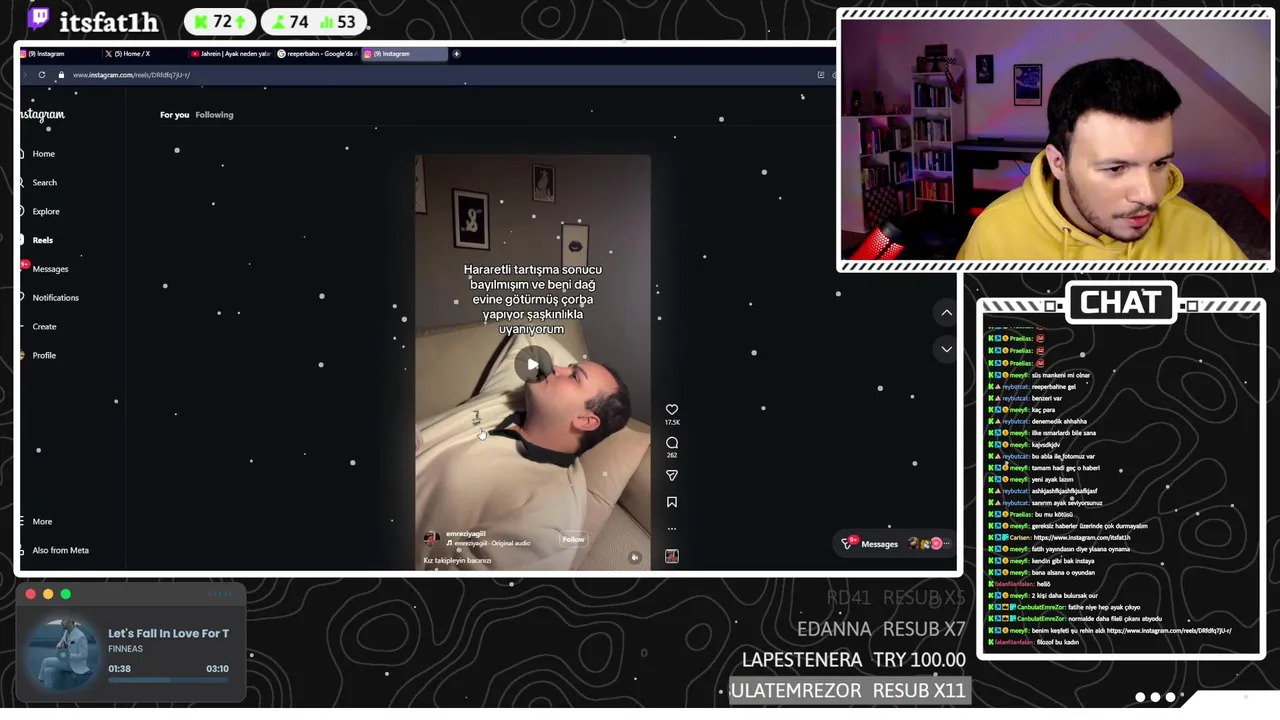Viewport: 1280px width, 720px height.
Task: Open Explore in Instagram sidebar
Action: click(x=39, y=212)
